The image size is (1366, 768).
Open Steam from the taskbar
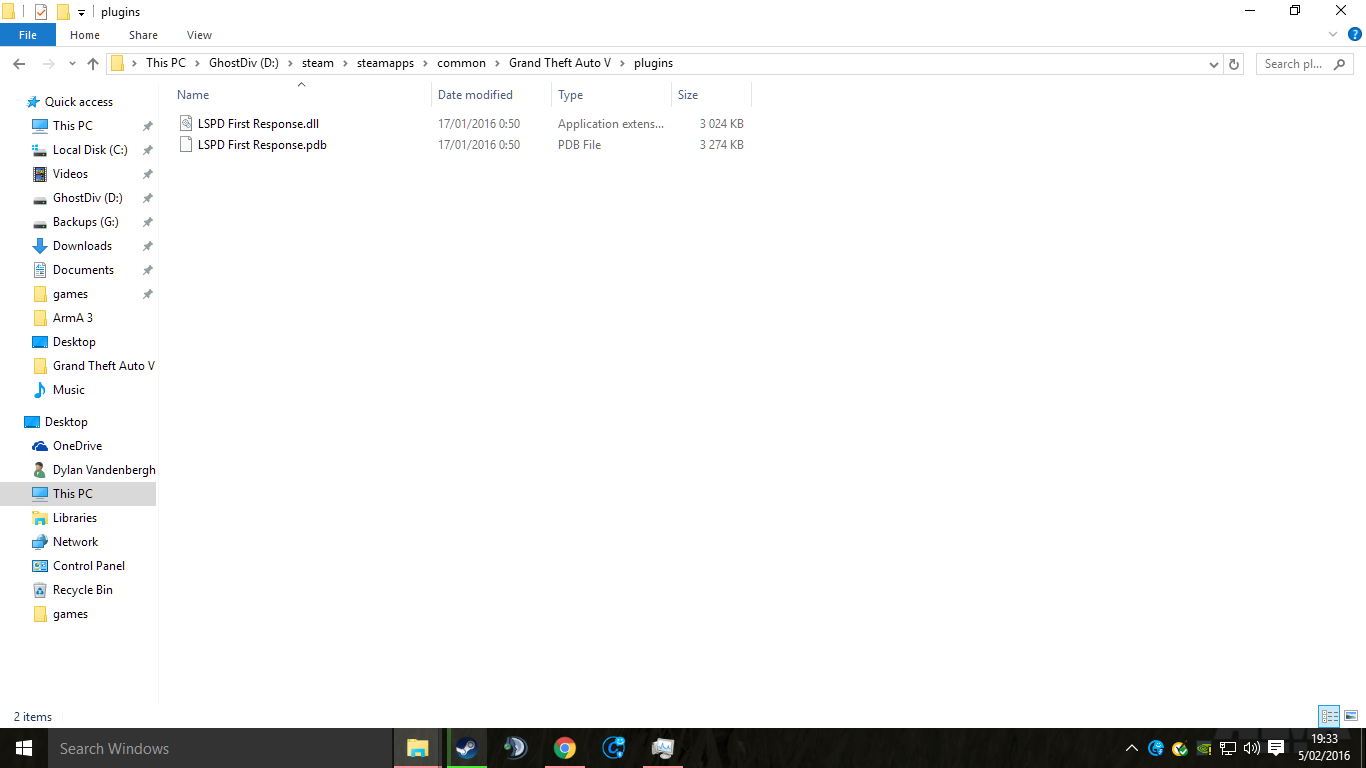[466, 748]
